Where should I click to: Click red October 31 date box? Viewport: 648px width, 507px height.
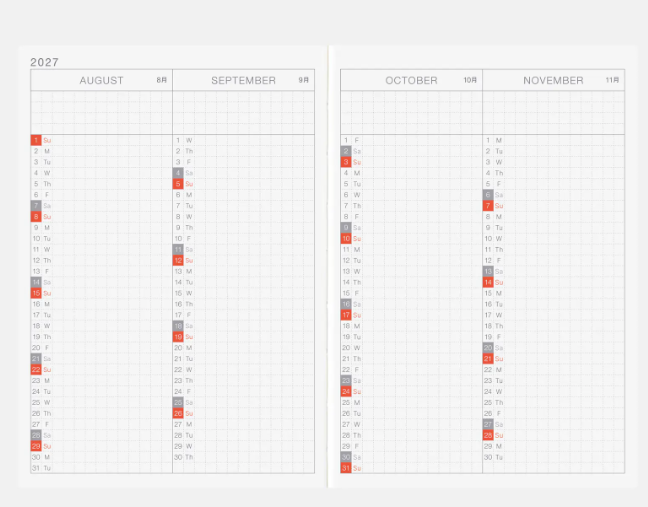[x=346, y=468]
